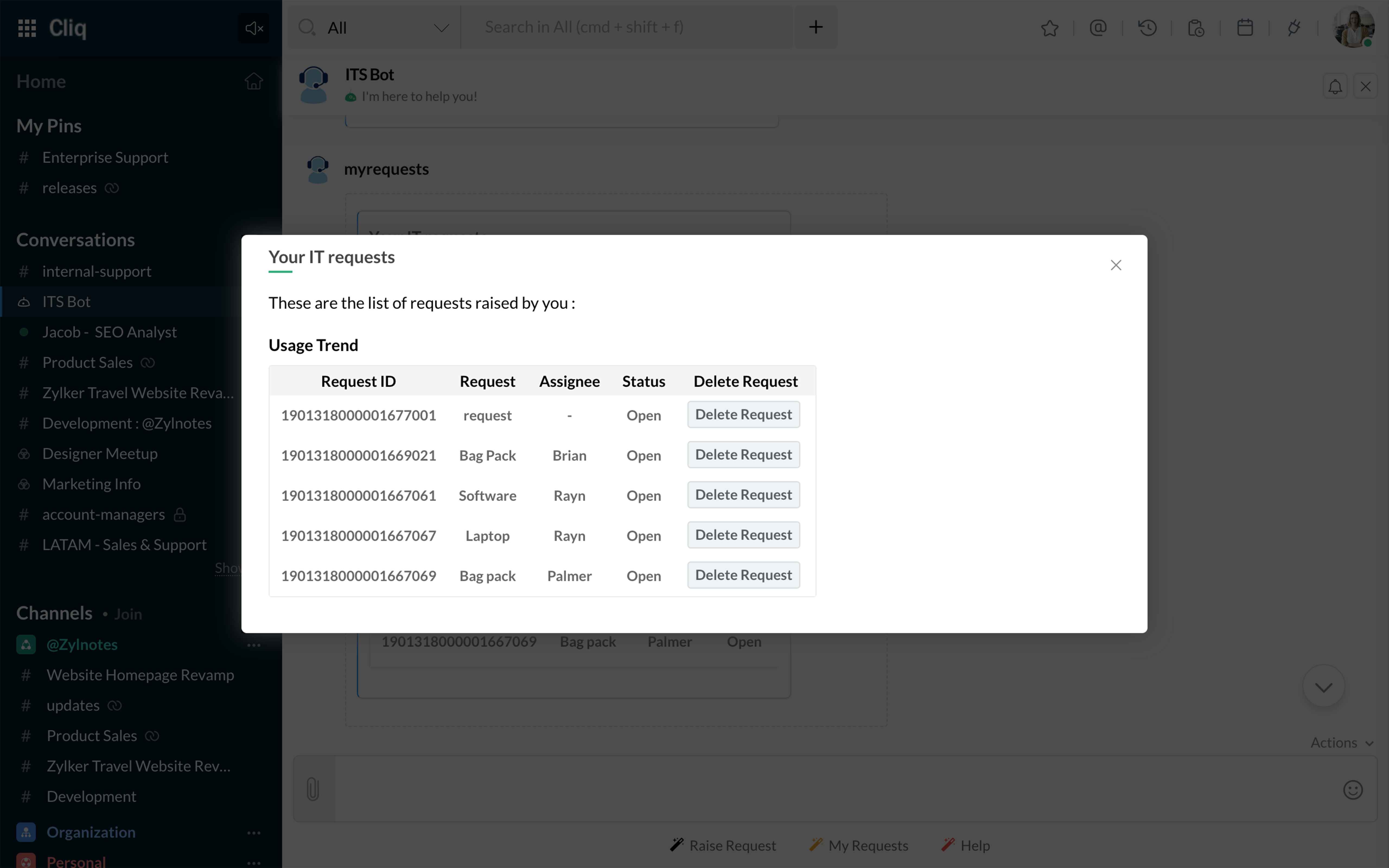Screen dimensions: 1389x868
Task: Open Enterprise Support pinned channel
Action: pos(105,157)
